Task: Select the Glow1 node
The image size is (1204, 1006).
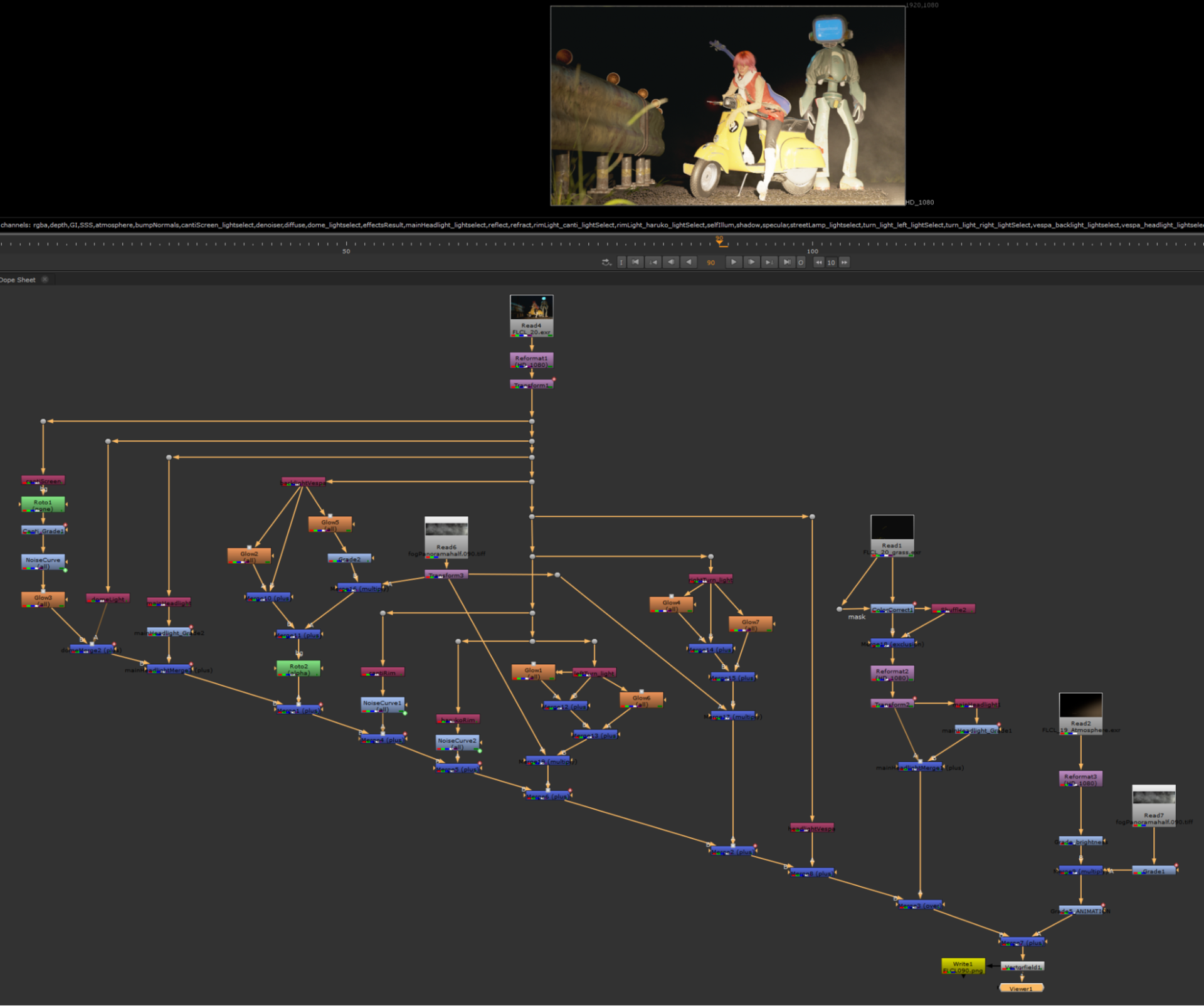Action: click(x=533, y=672)
